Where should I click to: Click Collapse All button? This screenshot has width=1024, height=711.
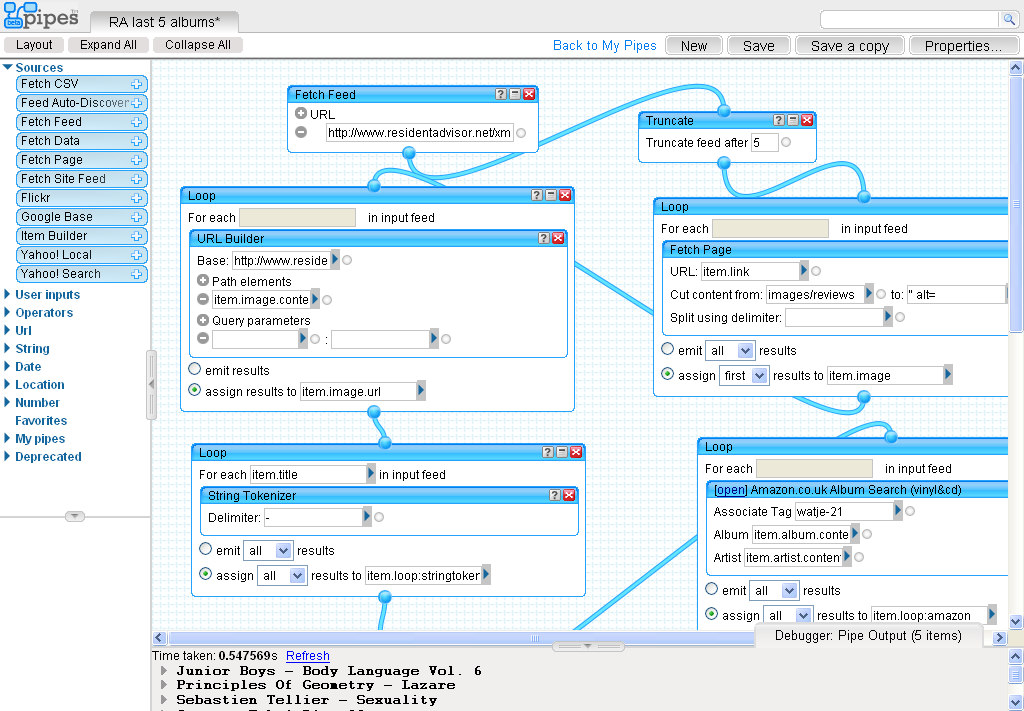click(198, 44)
